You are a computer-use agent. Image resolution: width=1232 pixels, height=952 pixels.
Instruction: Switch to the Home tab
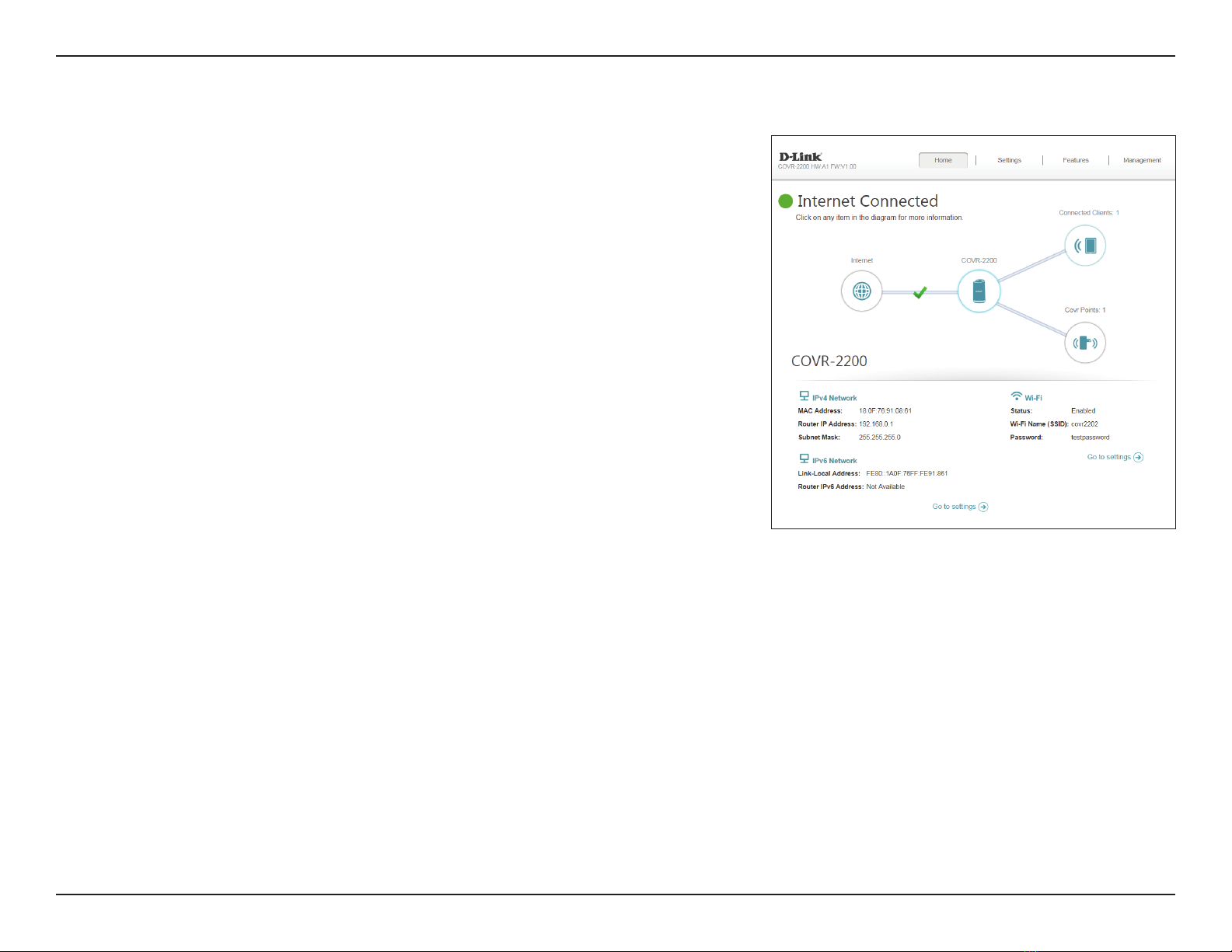coord(943,160)
